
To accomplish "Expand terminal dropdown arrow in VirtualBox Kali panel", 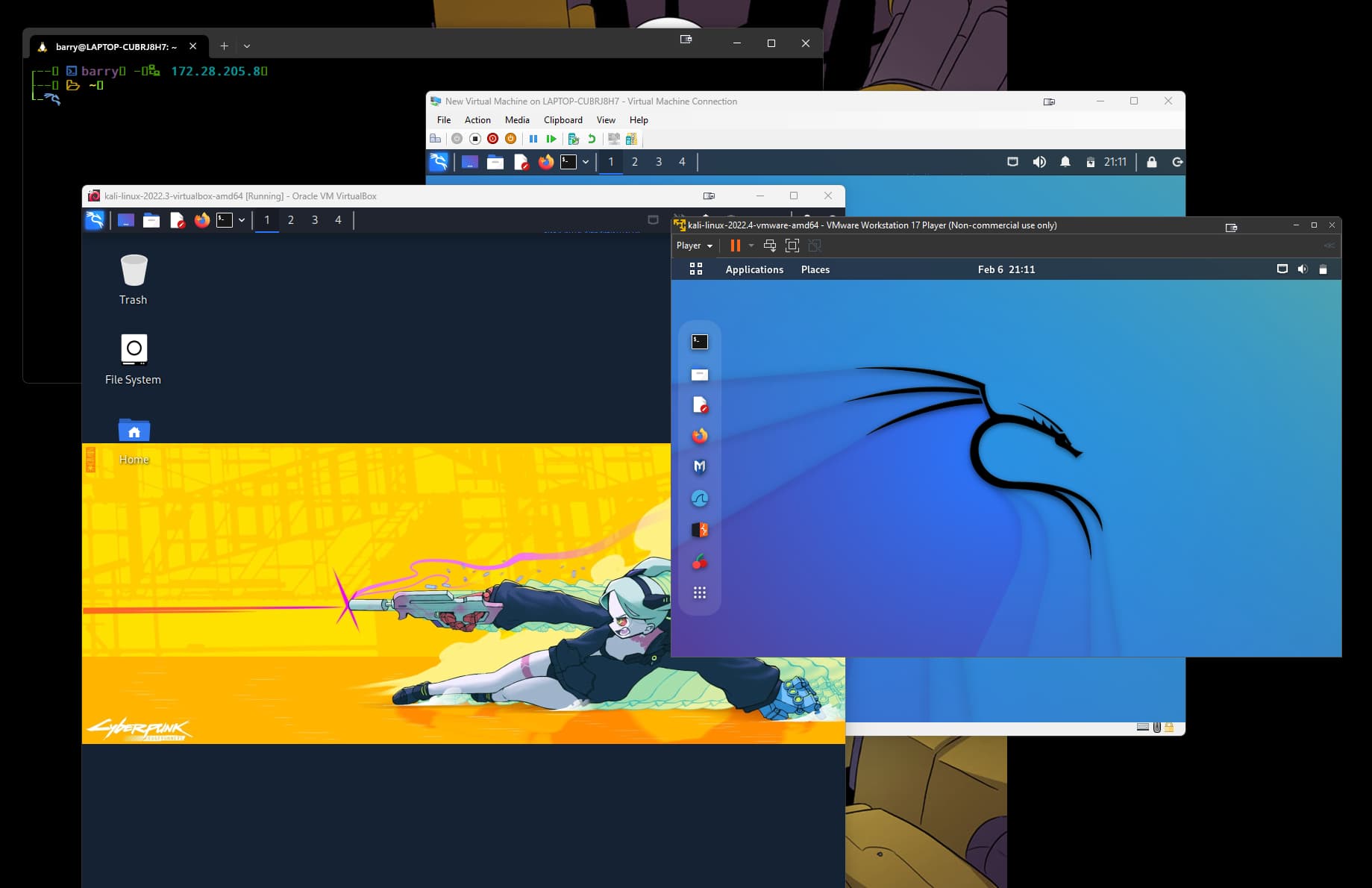I will pyautogui.click(x=242, y=220).
